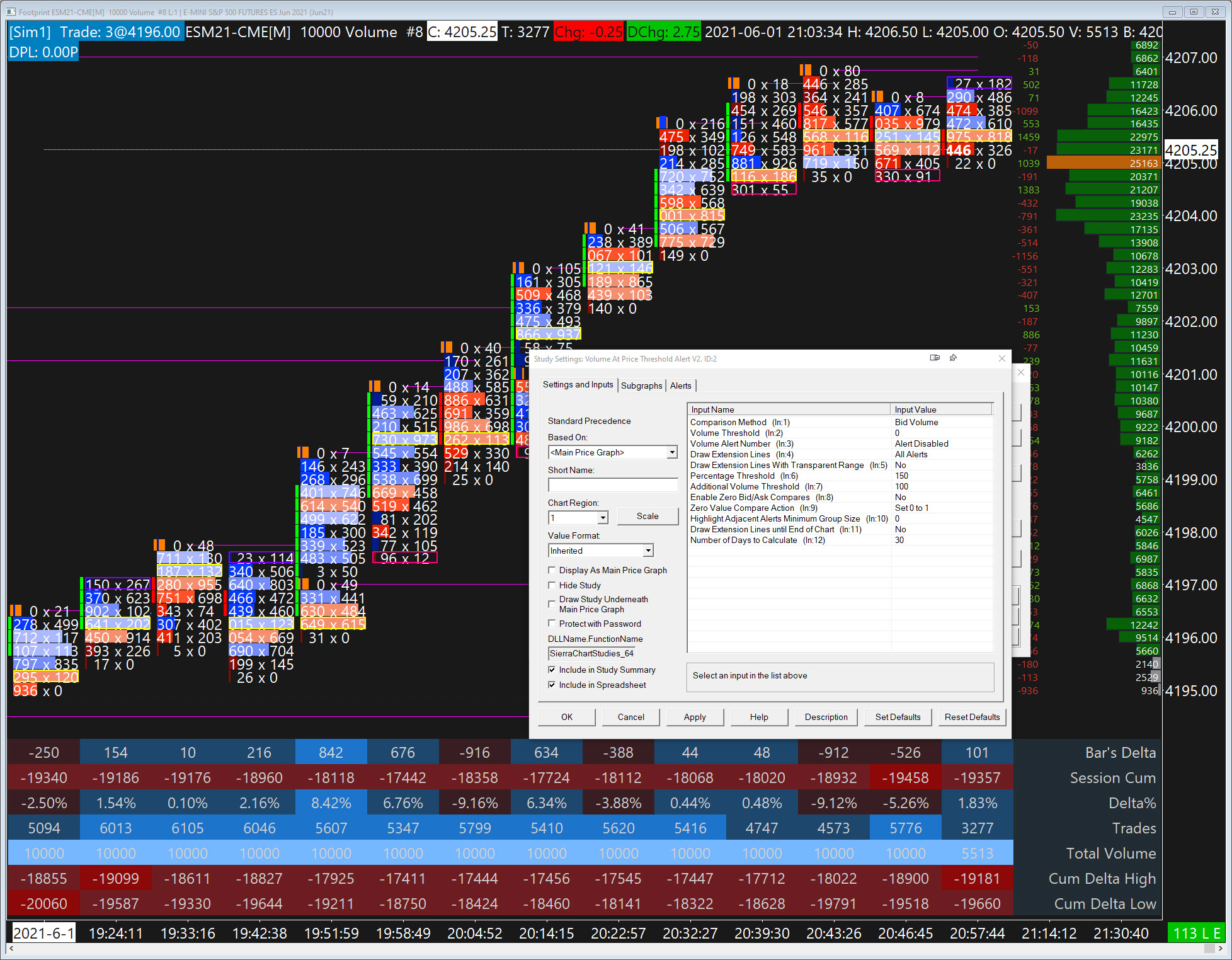Close the Study Settings dialog
This screenshot has width=1232, height=960.
[1002, 358]
